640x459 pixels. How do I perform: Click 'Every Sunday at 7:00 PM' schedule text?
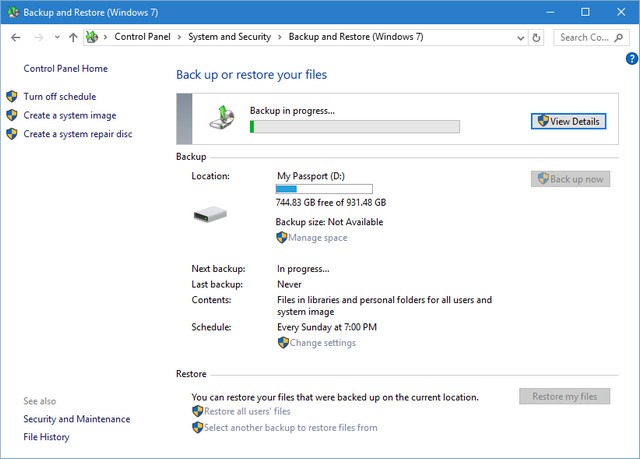[x=327, y=327]
